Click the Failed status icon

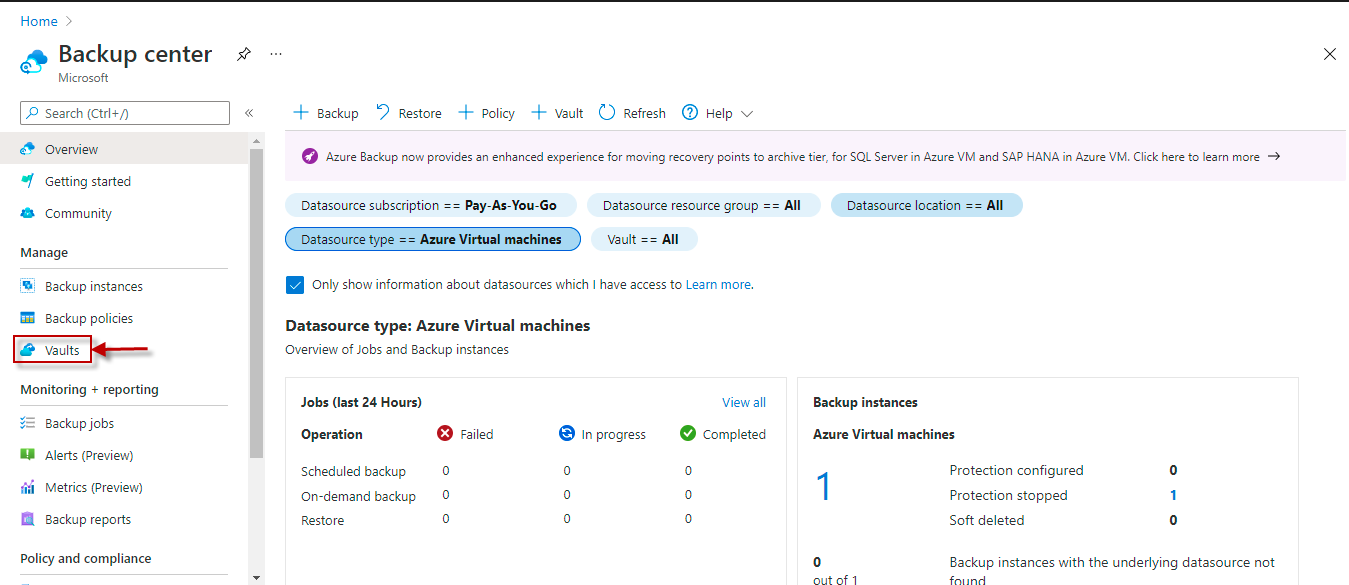pos(446,433)
